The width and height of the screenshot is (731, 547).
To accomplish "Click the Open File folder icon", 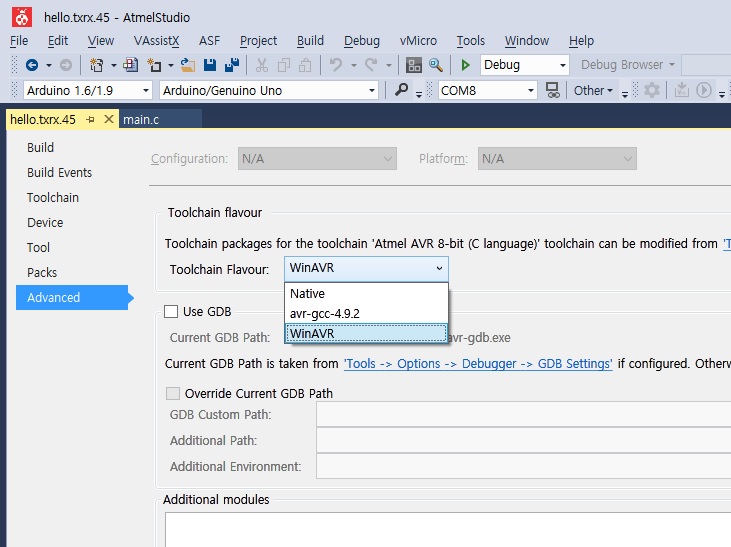I will 188,65.
